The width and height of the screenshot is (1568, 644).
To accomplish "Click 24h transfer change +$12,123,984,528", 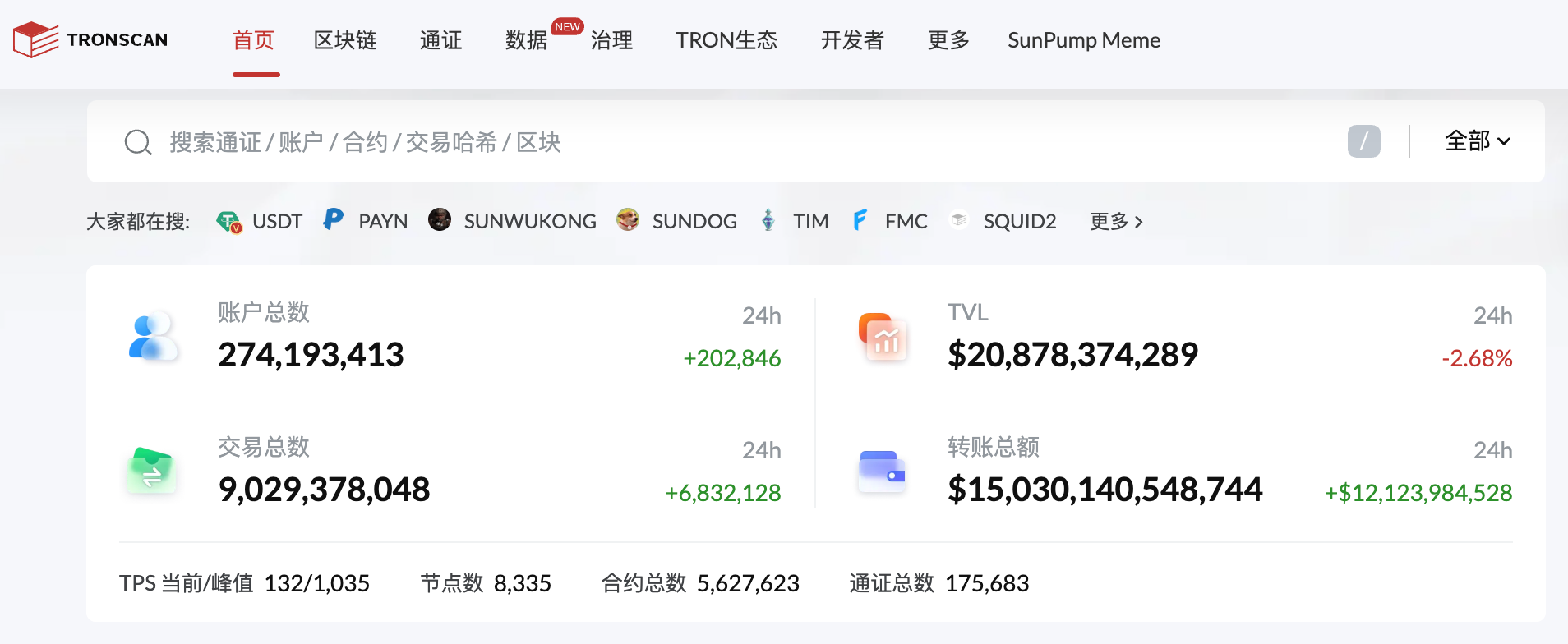I will point(1418,493).
